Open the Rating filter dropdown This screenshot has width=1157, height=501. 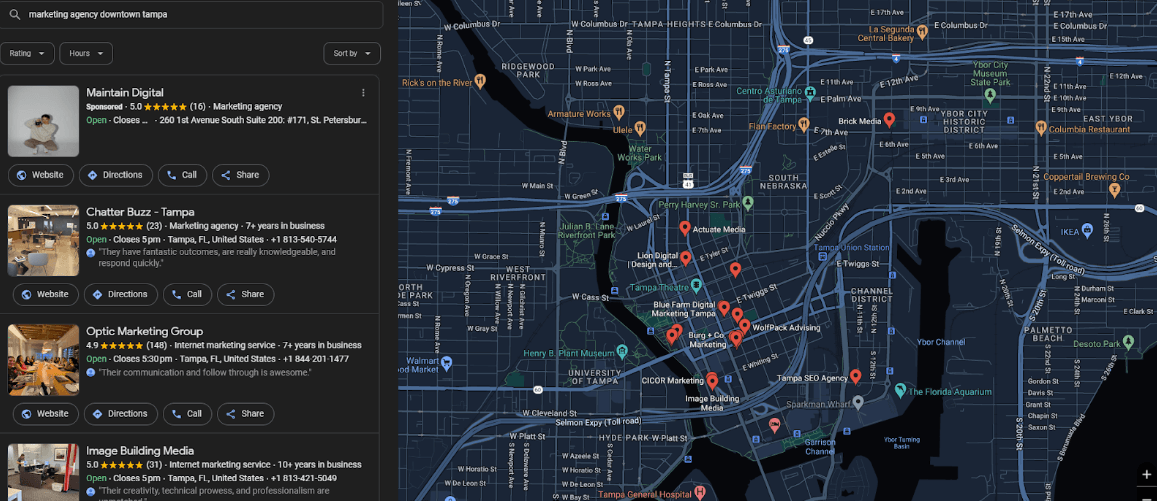coord(27,53)
